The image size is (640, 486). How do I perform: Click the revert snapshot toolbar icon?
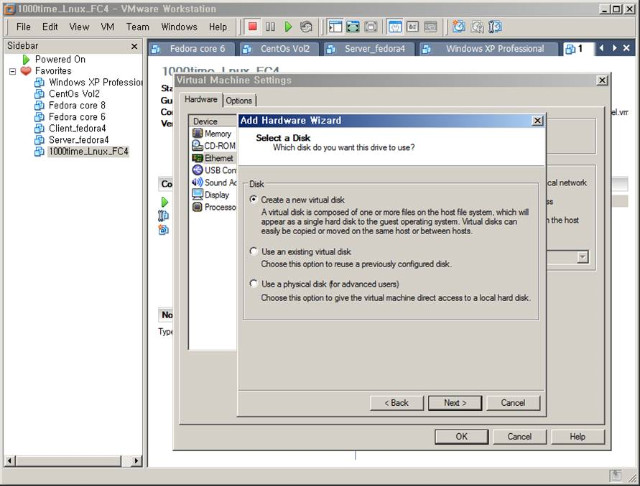[x=477, y=27]
